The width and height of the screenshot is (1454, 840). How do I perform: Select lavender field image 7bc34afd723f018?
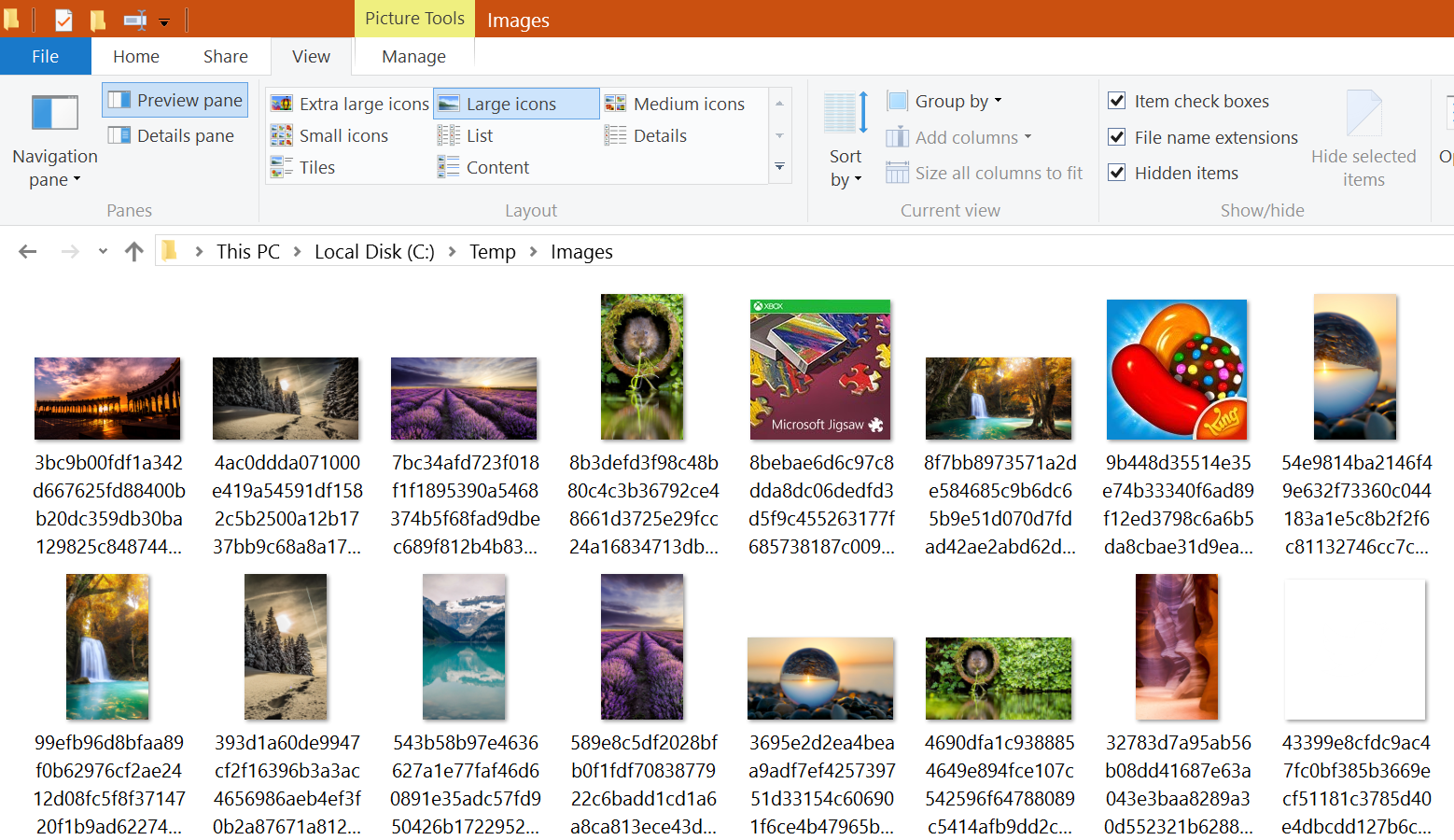[464, 399]
